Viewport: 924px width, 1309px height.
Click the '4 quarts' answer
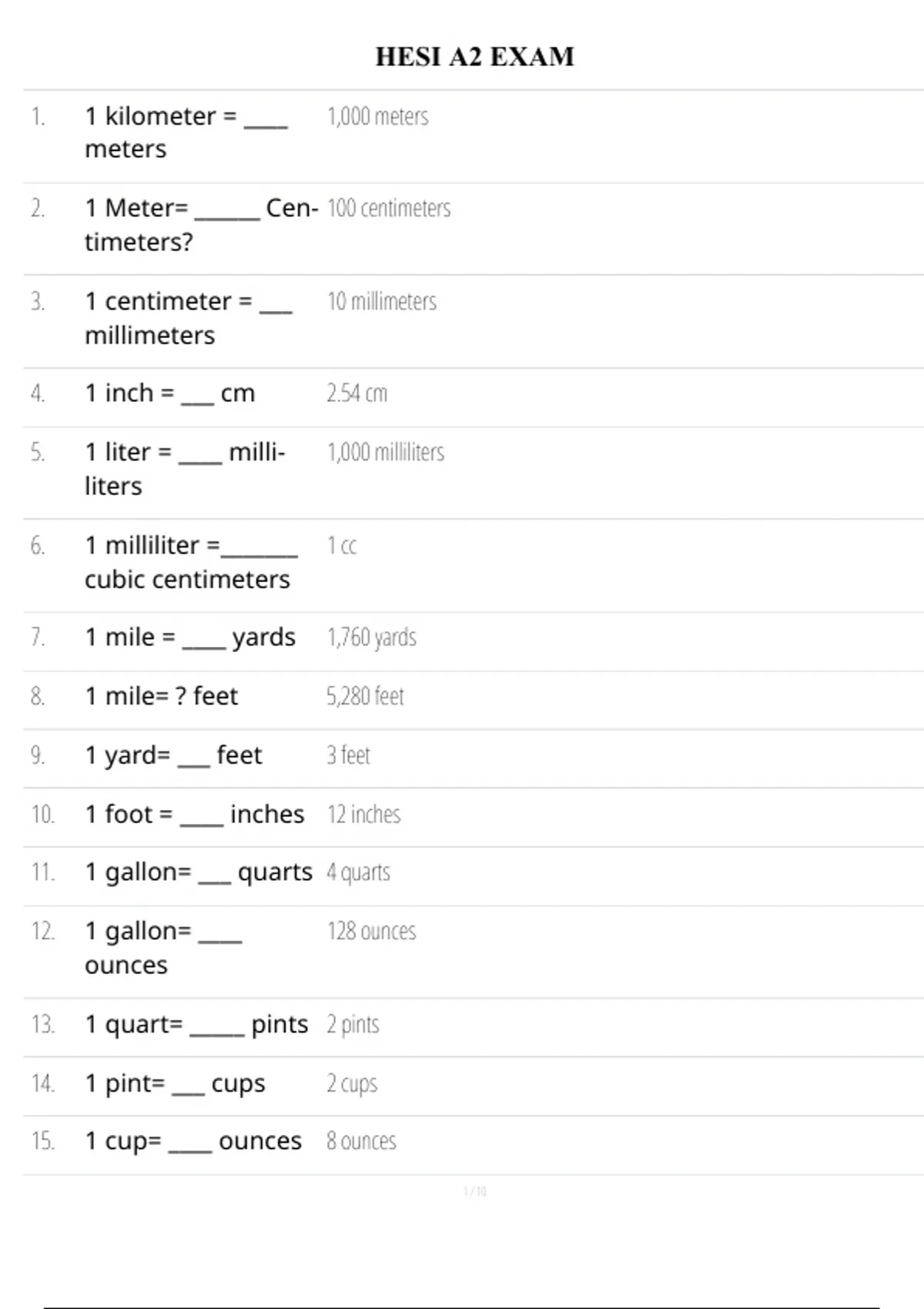[358, 872]
